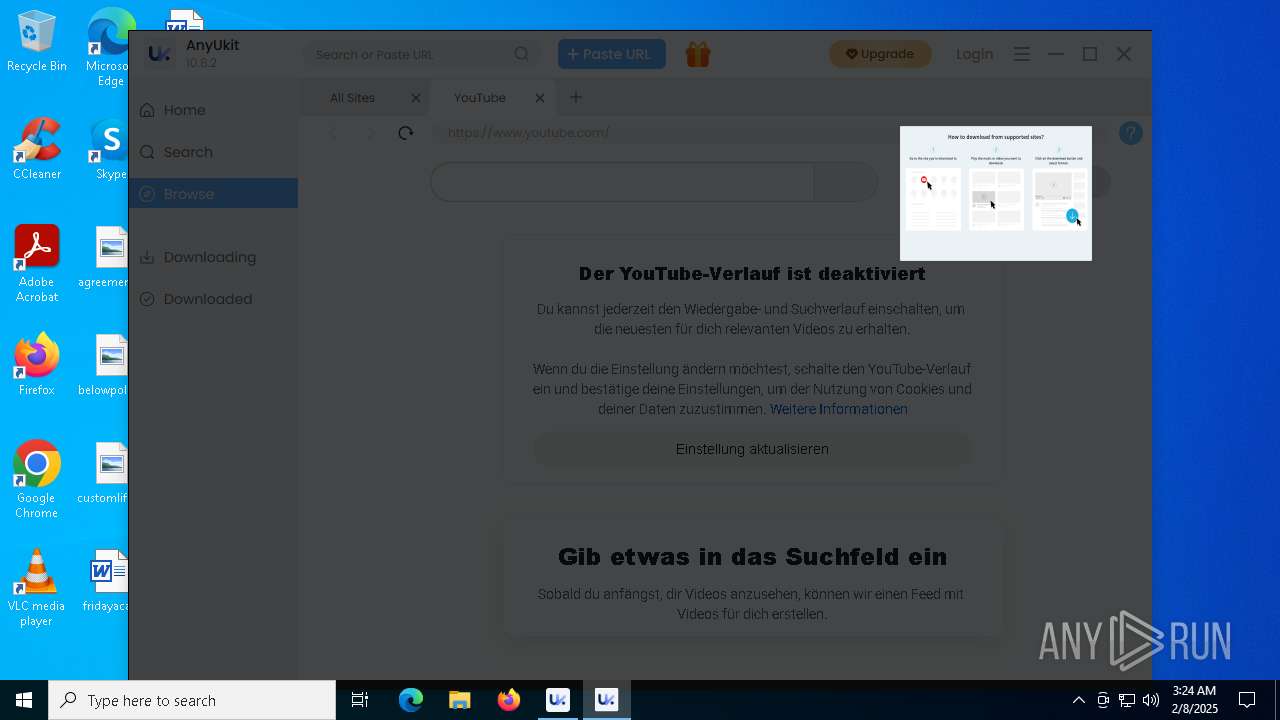Open the Downloading list
The width and height of the screenshot is (1280, 720).
213,257
